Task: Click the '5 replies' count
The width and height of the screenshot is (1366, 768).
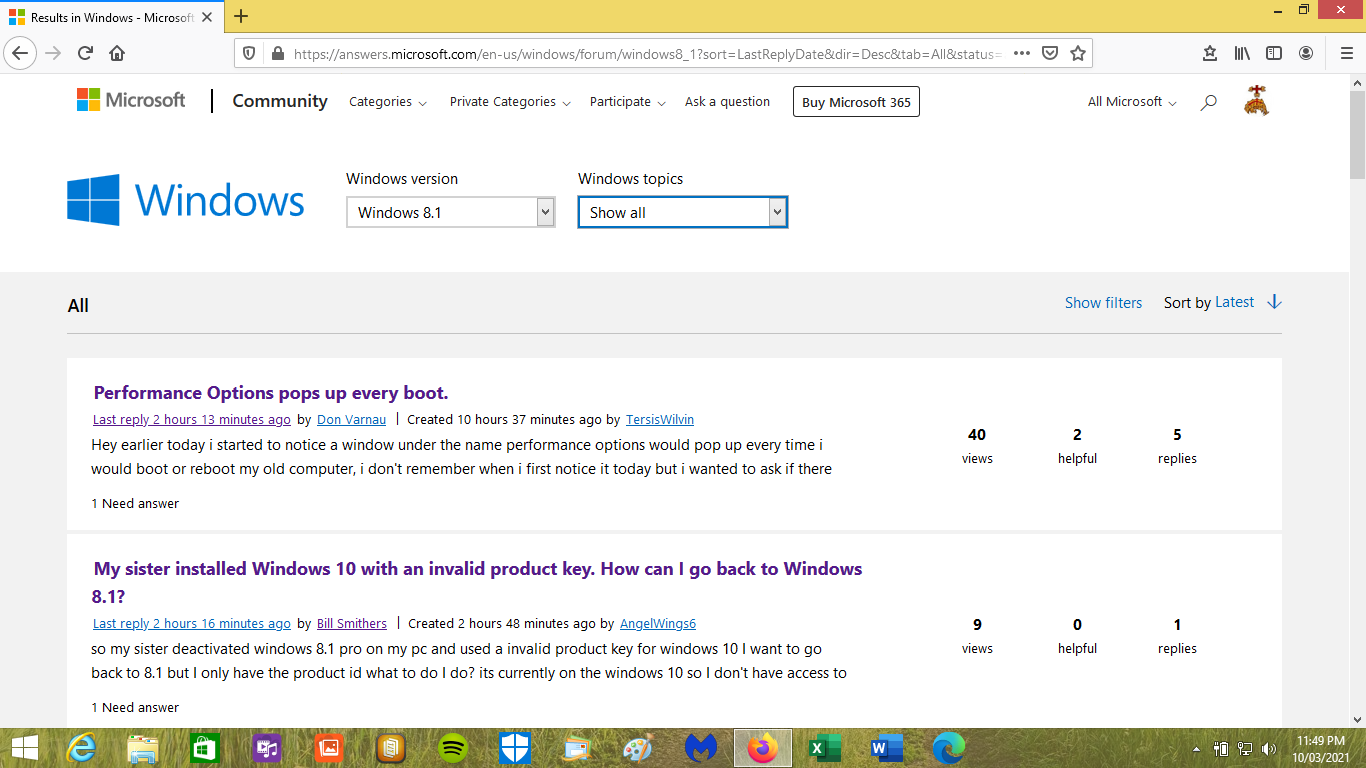Action: pyautogui.click(x=1177, y=446)
